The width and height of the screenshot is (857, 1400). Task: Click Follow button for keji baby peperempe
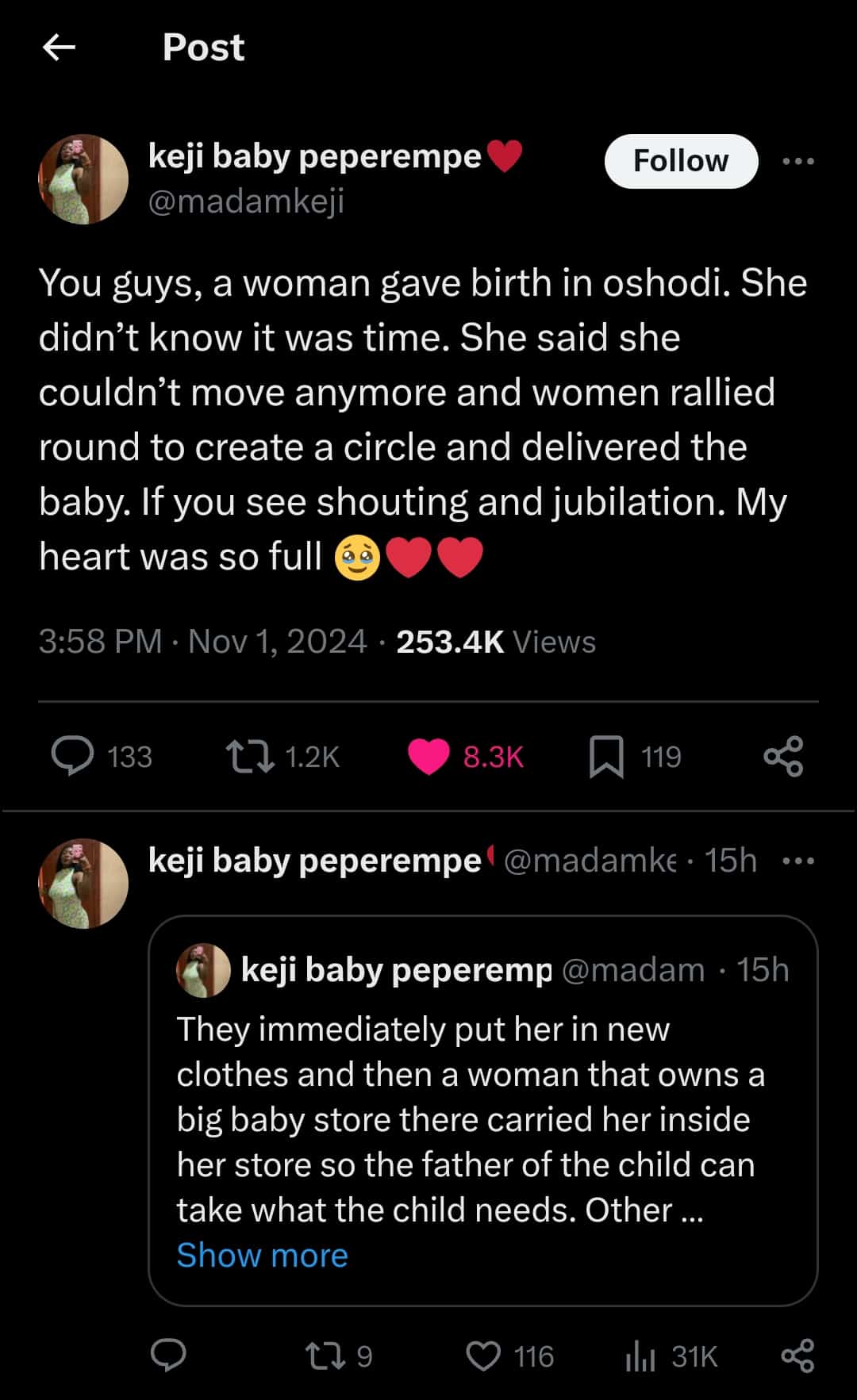pos(680,161)
